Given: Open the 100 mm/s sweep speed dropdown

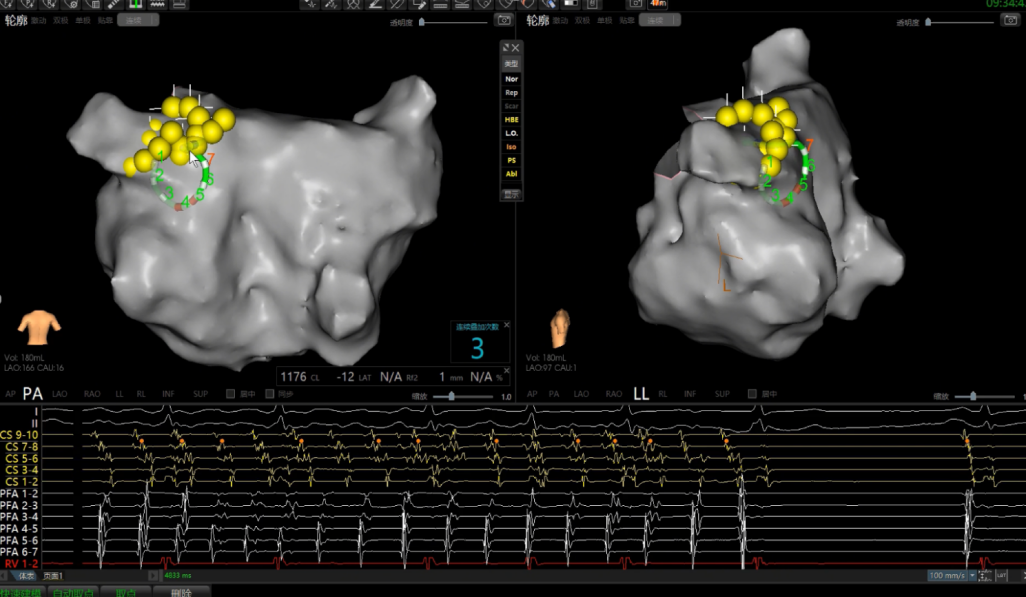Looking at the screenshot, I should (952, 576).
